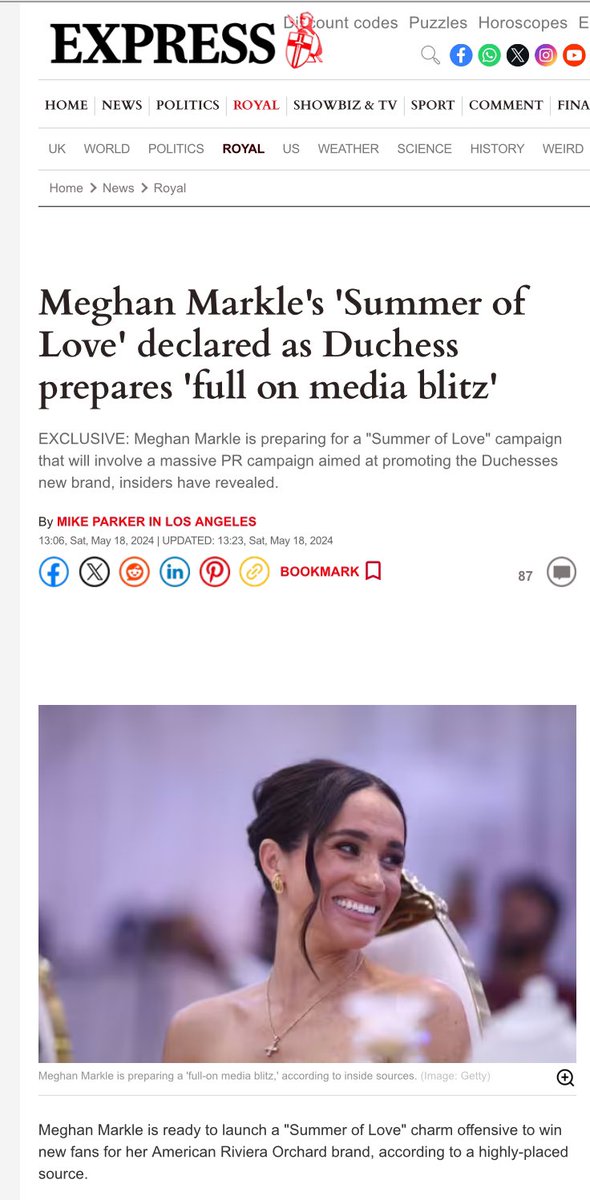Screen dimensions: 590x1200
Task: Open the comments bubble icon
Action: pos(561,573)
